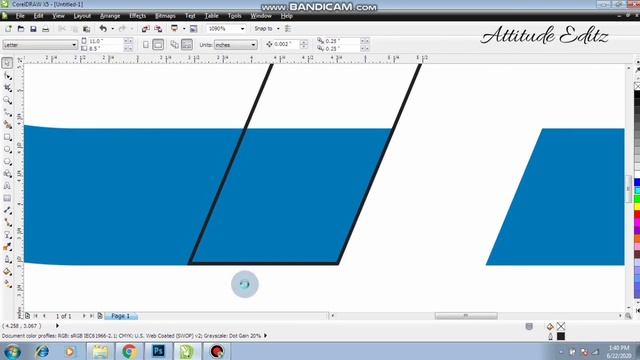Select the Rectangle tool

point(7,137)
